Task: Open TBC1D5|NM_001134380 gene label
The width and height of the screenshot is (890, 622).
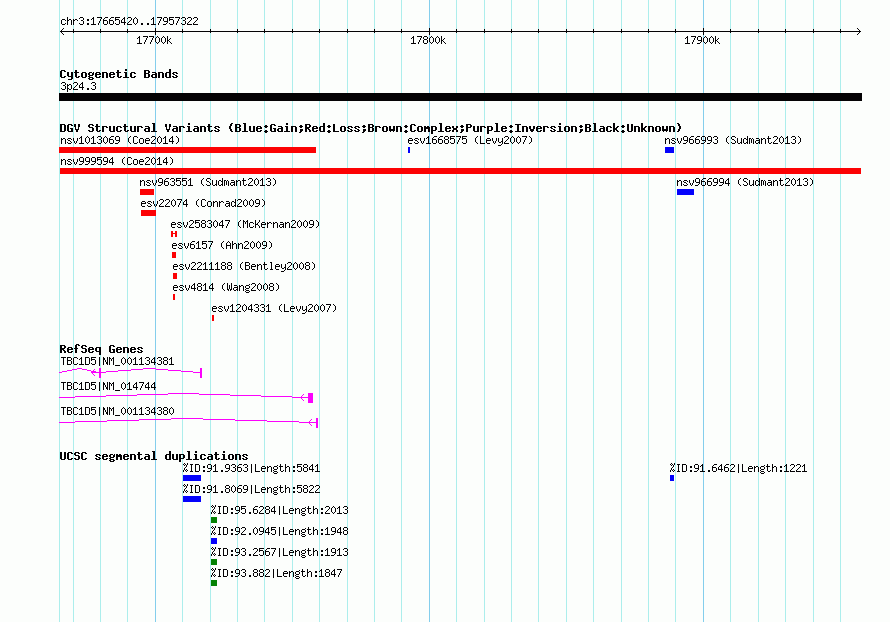Action: coord(117,411)
